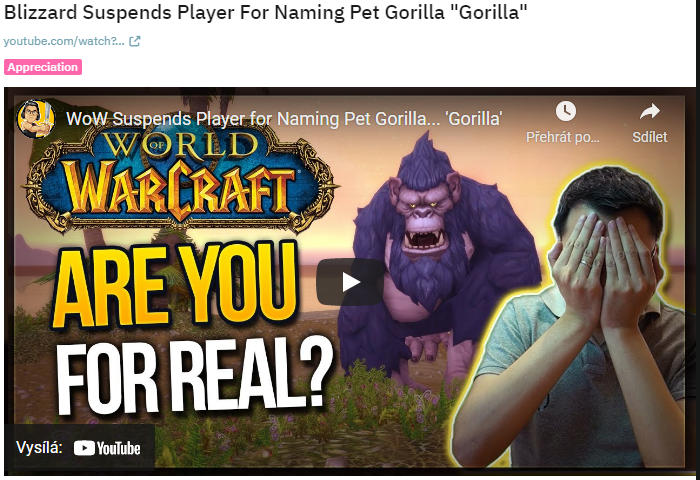Image resolution: width=700 pixels, height=480 pixels.
Task: Click the yellow 'ARE YOU' text in thumbnail
Action: click(x=174, y=287)
